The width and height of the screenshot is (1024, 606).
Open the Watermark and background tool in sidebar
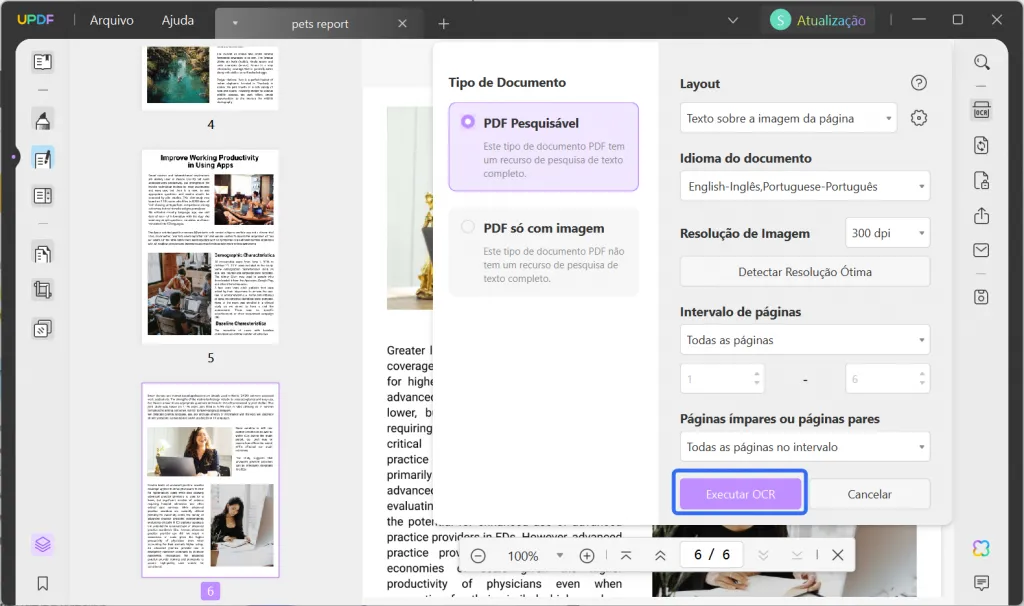[x=42, y=328]
